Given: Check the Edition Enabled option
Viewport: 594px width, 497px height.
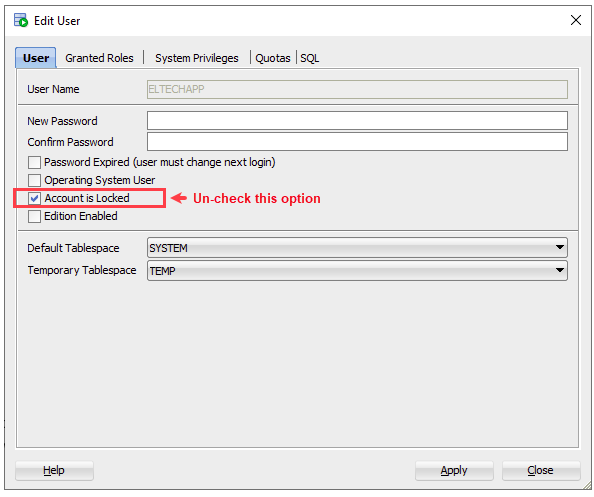Looking at the screenshot, I should tap(34, 216).
